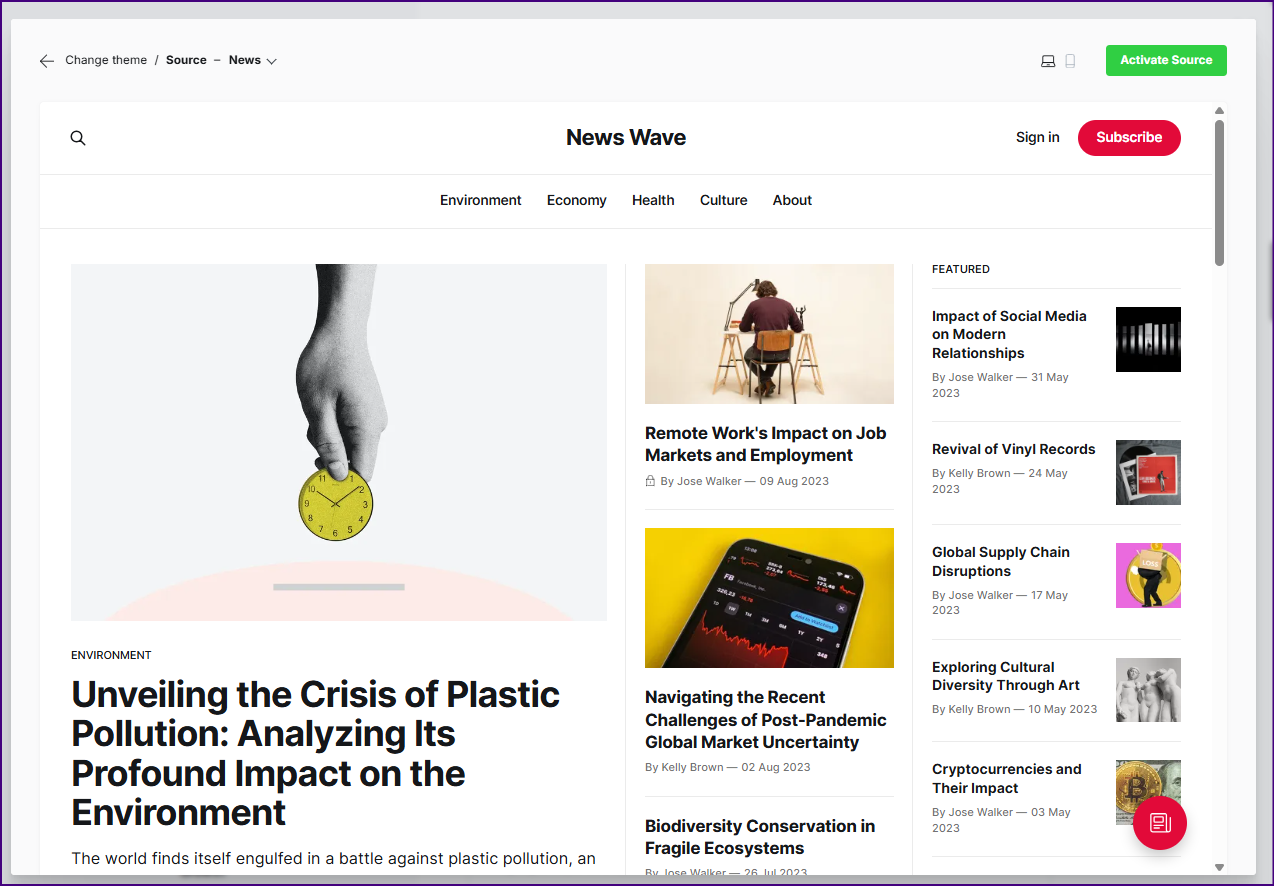1274x886 pixels.
Task: Open Revival of Vinyl Records article
Action: [1014, 449]
